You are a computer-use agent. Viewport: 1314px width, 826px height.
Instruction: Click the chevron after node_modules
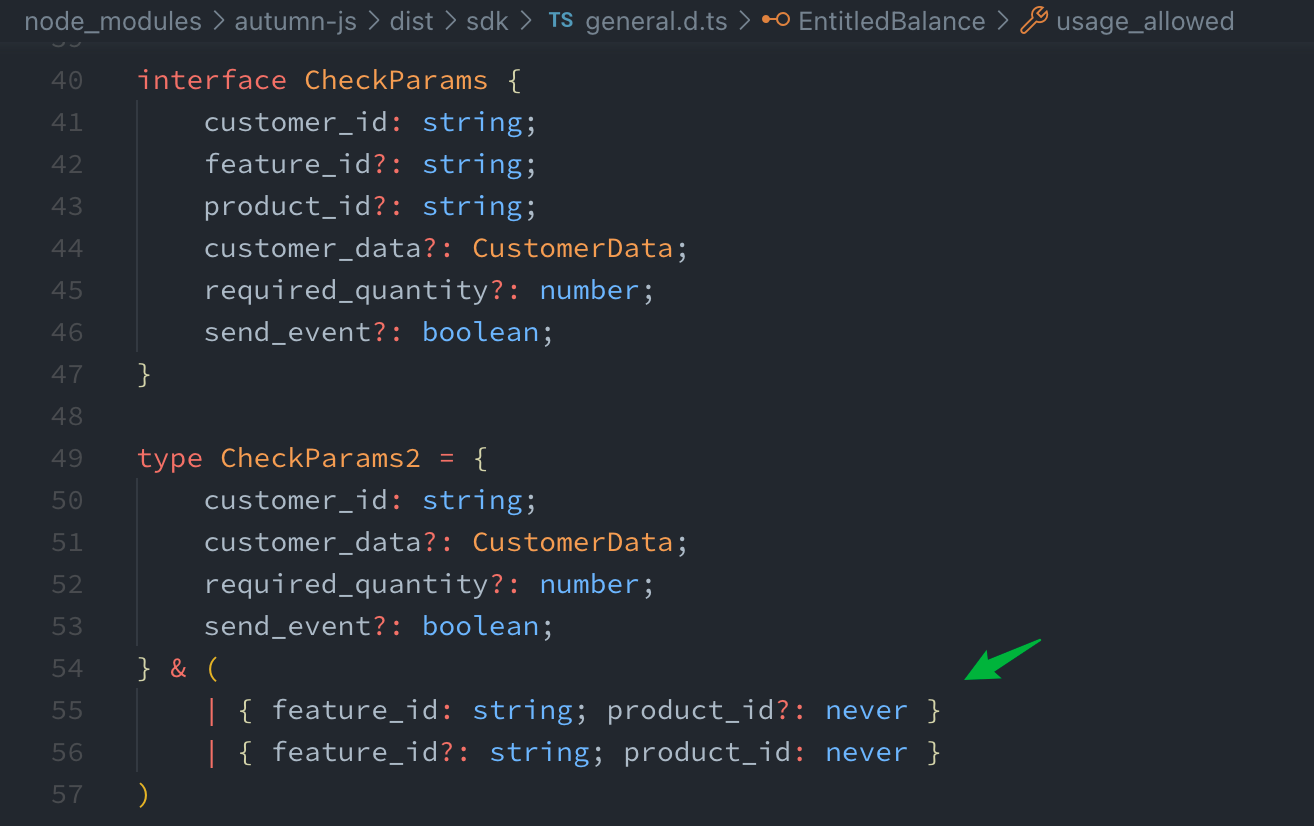pyautogui.click(x=218, y=21)
